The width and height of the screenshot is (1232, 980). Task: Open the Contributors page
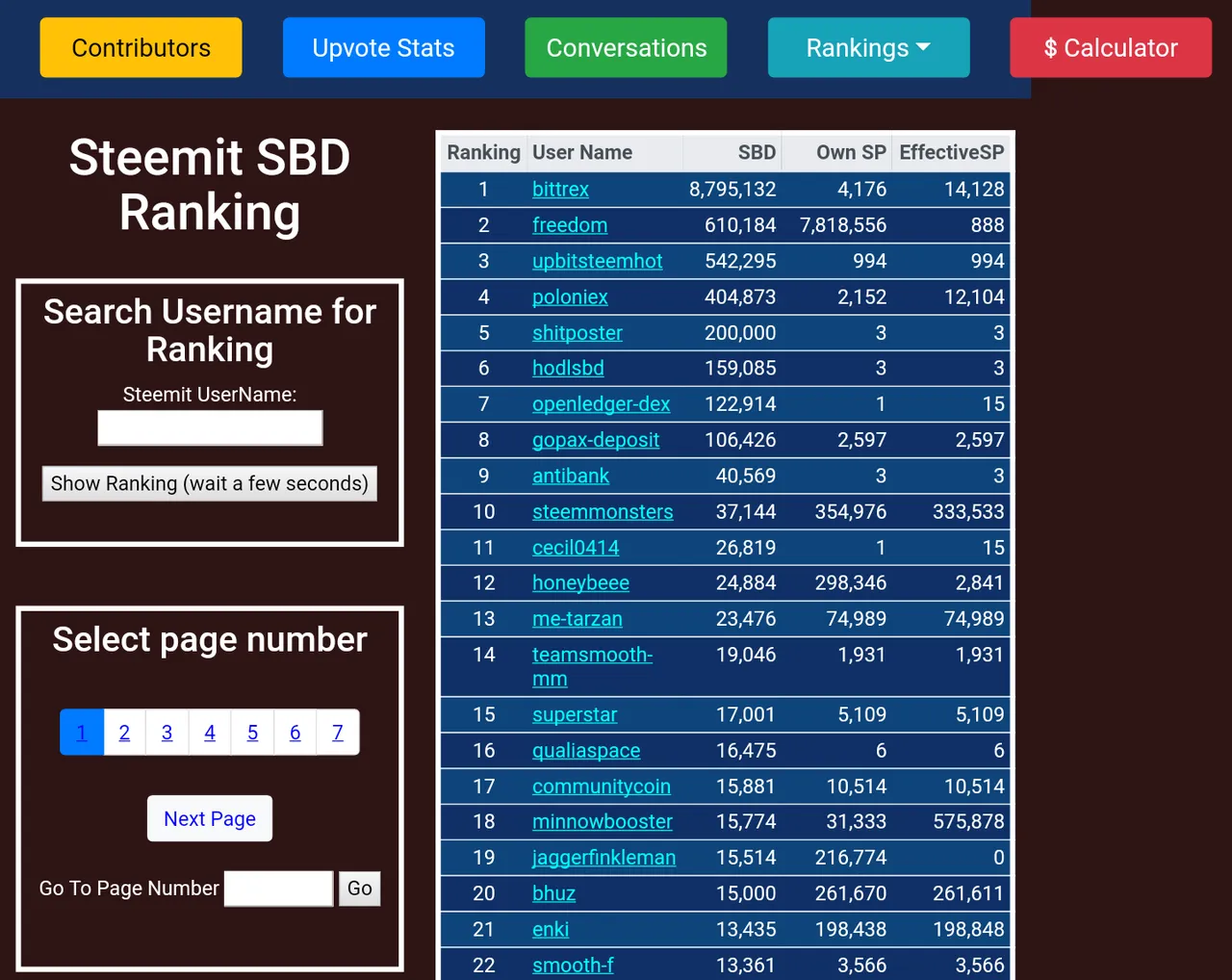[x=141, y=47]
